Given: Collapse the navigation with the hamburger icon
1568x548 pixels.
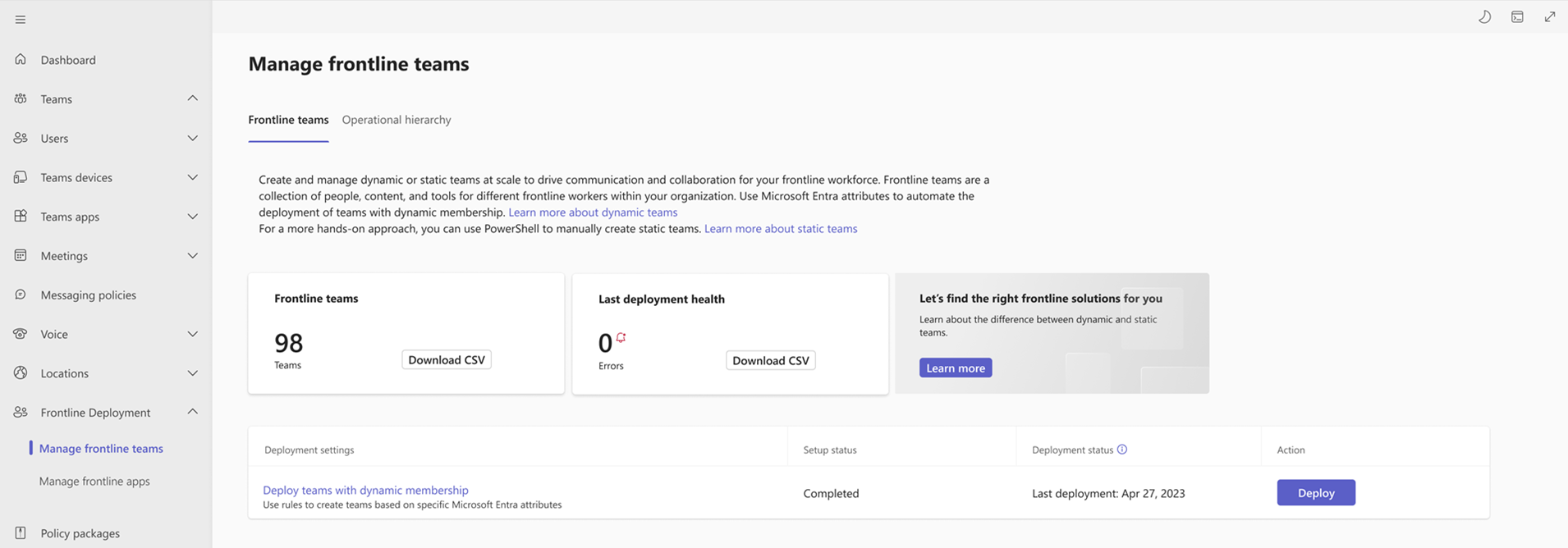Looking at the screenshot, I should pyautogui.click(x=21, y=20).
